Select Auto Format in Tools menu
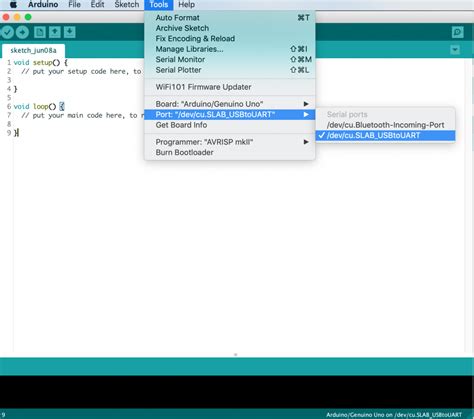The image size is (474, 419). click(x=230, y=18)
